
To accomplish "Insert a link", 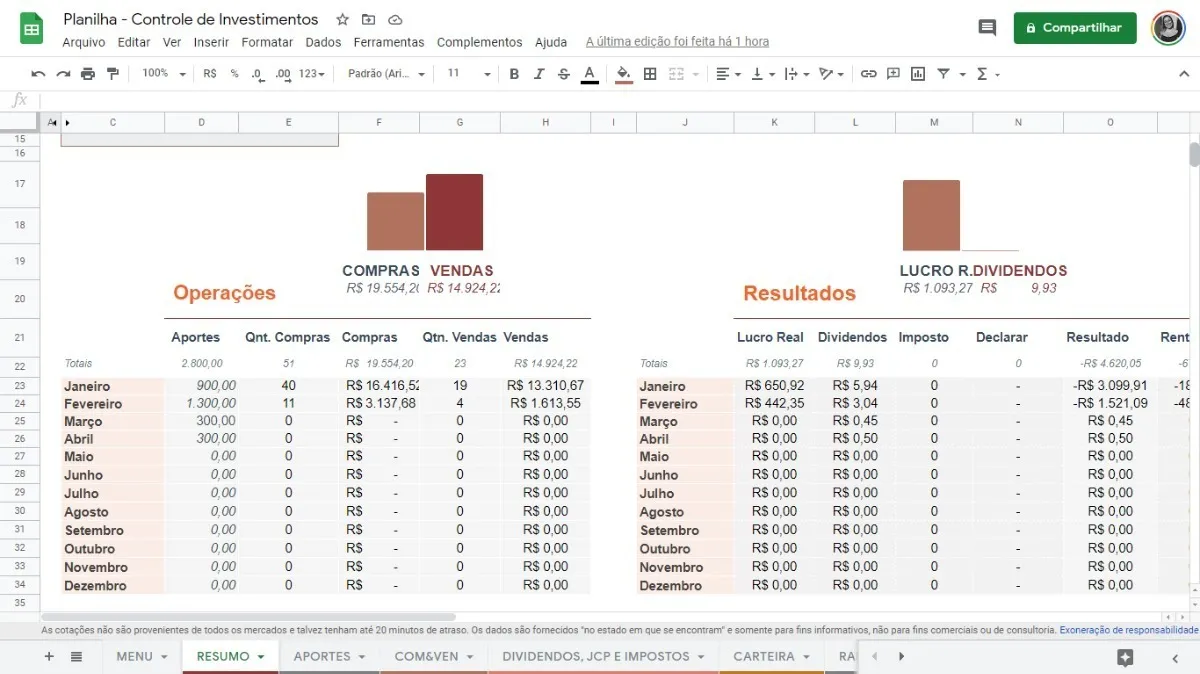I will [x=868, y=74].
